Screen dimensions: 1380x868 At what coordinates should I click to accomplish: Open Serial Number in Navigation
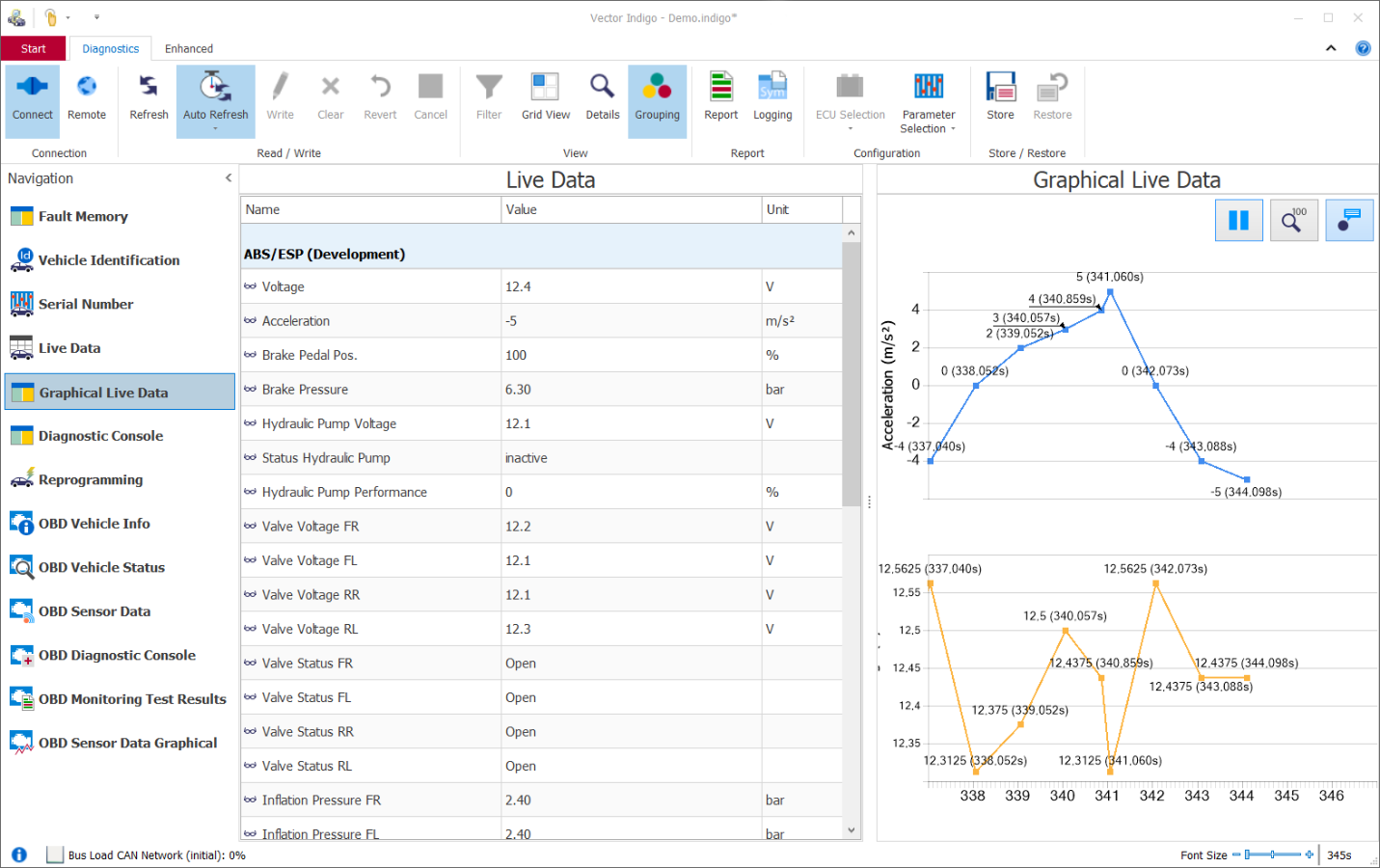click(x=120, y=304)
